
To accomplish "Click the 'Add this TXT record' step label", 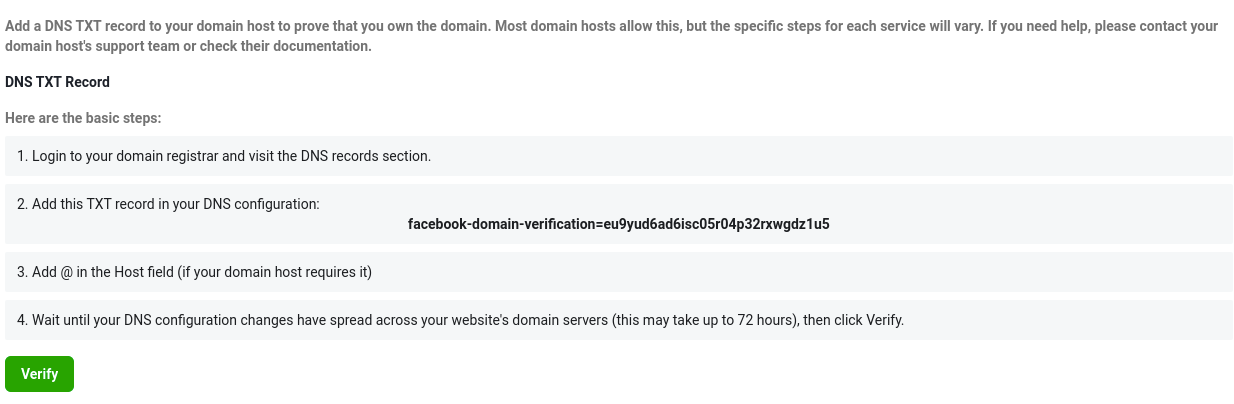I will 168,204.
